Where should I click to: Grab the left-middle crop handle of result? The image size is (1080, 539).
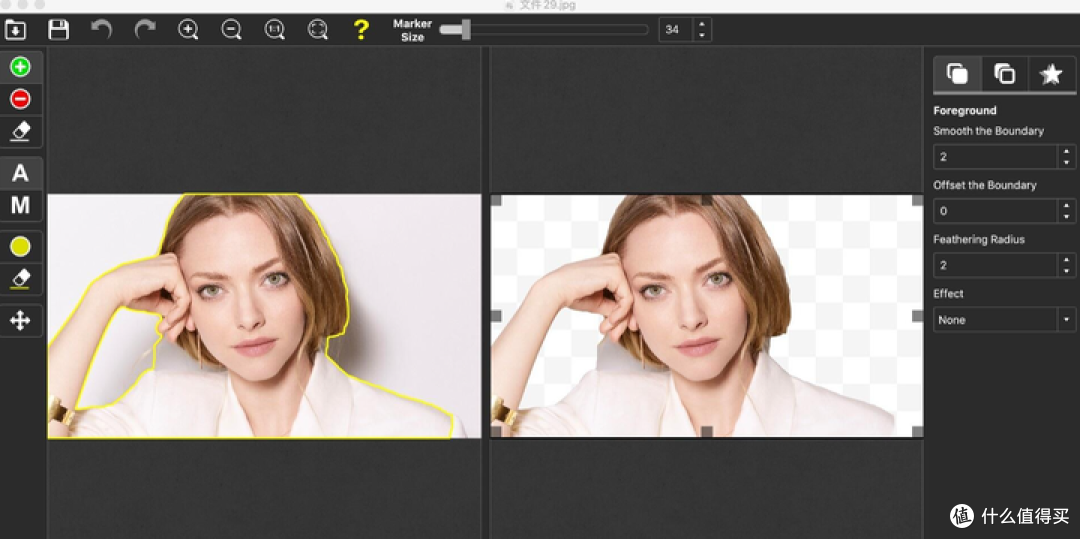496,316
